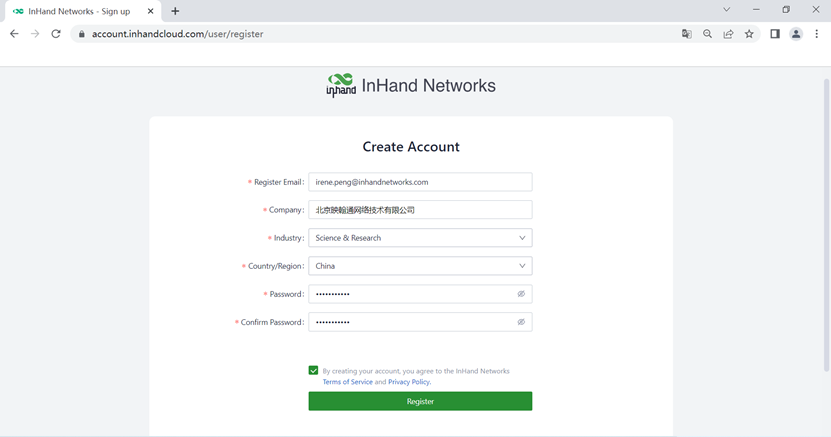
Task: Select the InHand Networks Sign up tab
Action: pyautogui.click(x=83, y=11)
